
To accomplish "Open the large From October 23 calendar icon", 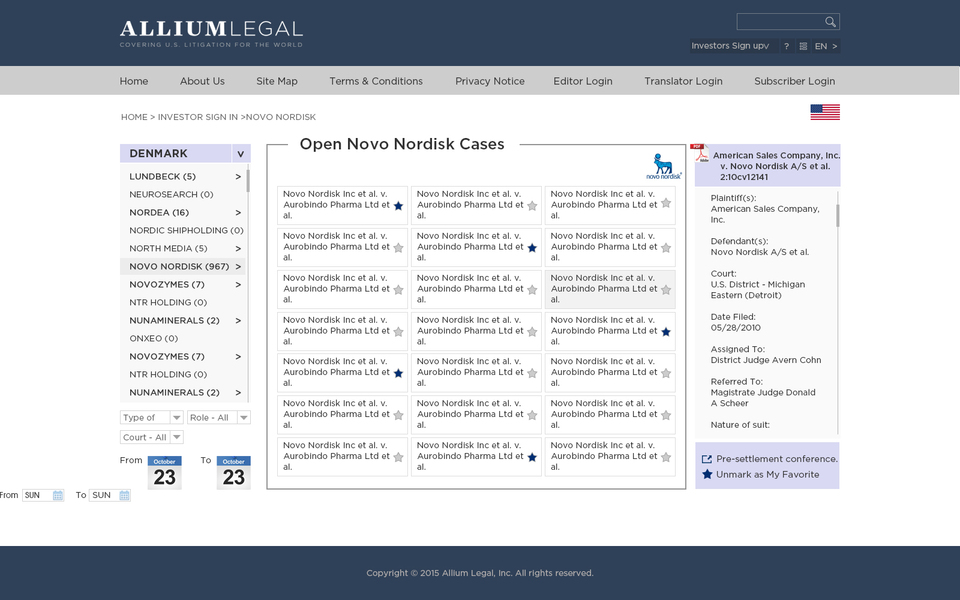I will (x=165, y=473).
